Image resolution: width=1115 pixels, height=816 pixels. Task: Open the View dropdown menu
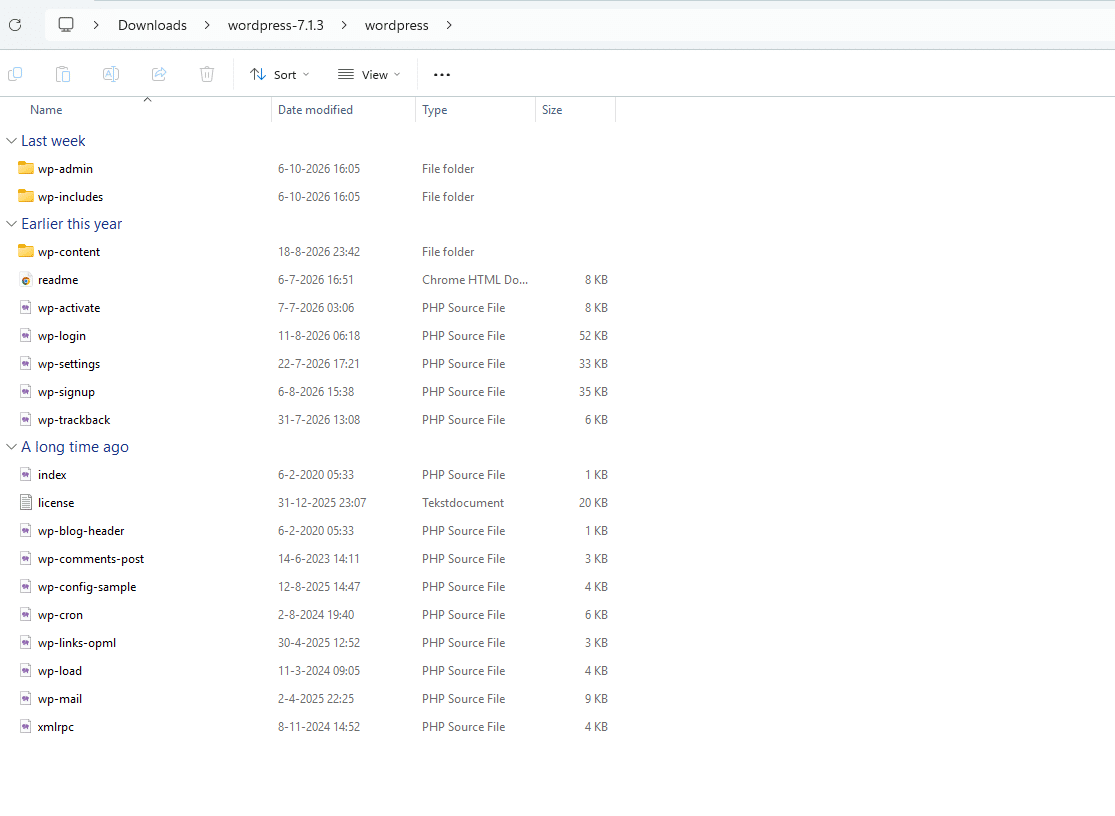[x=369, y=75]
